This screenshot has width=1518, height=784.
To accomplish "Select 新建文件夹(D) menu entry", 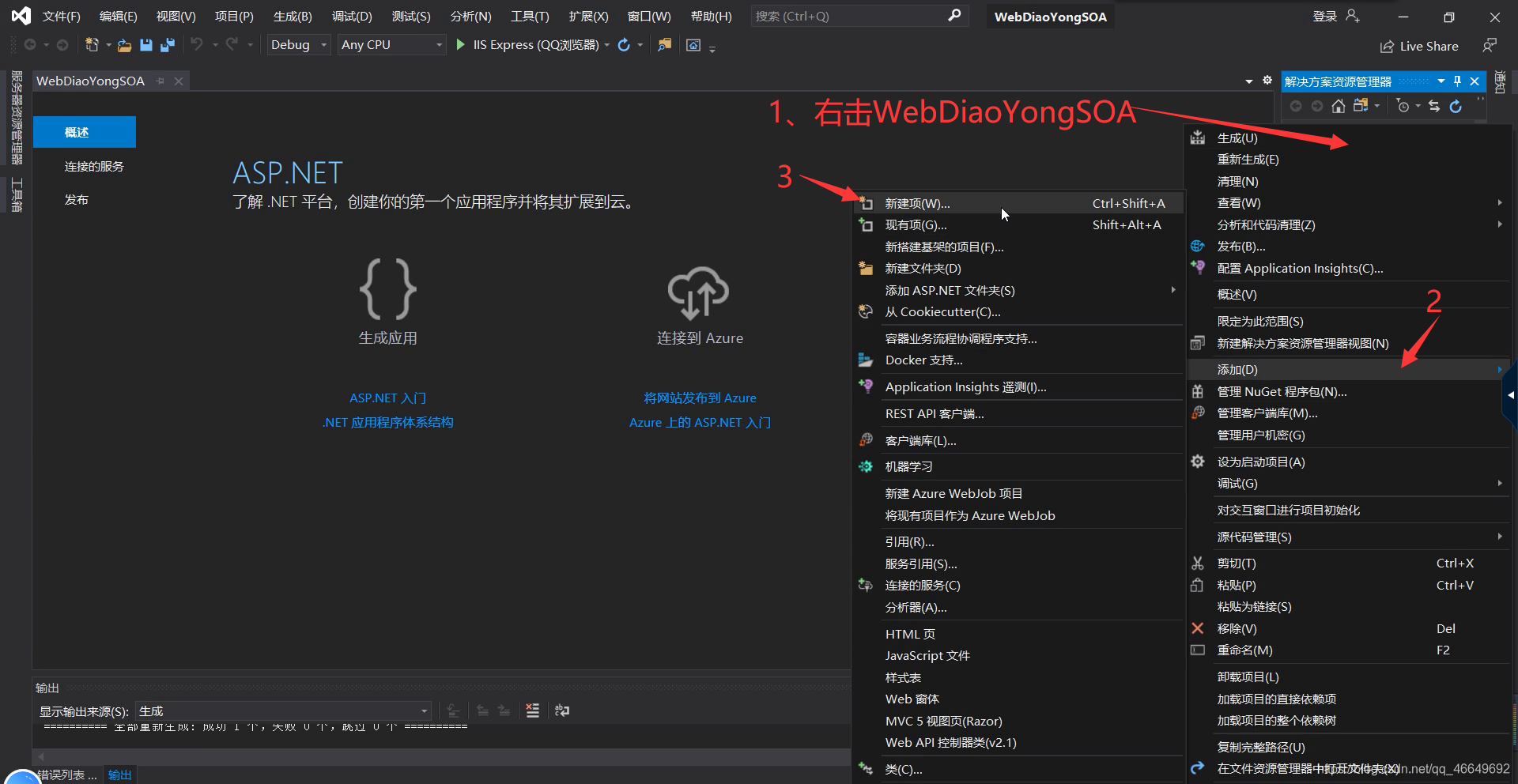I will click(x=1018, y=269).
